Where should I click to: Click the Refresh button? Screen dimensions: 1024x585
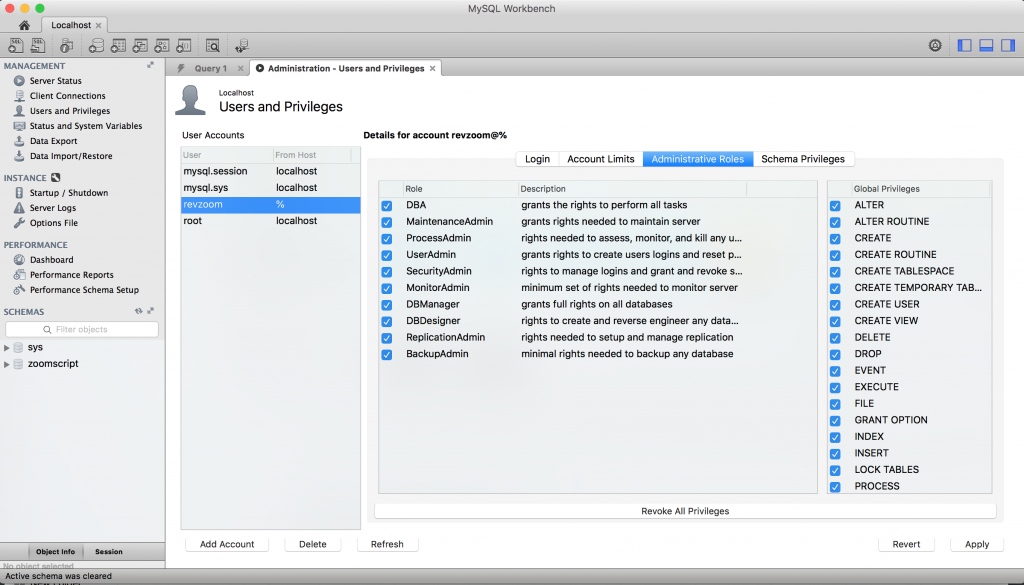(x=387, y=544)
